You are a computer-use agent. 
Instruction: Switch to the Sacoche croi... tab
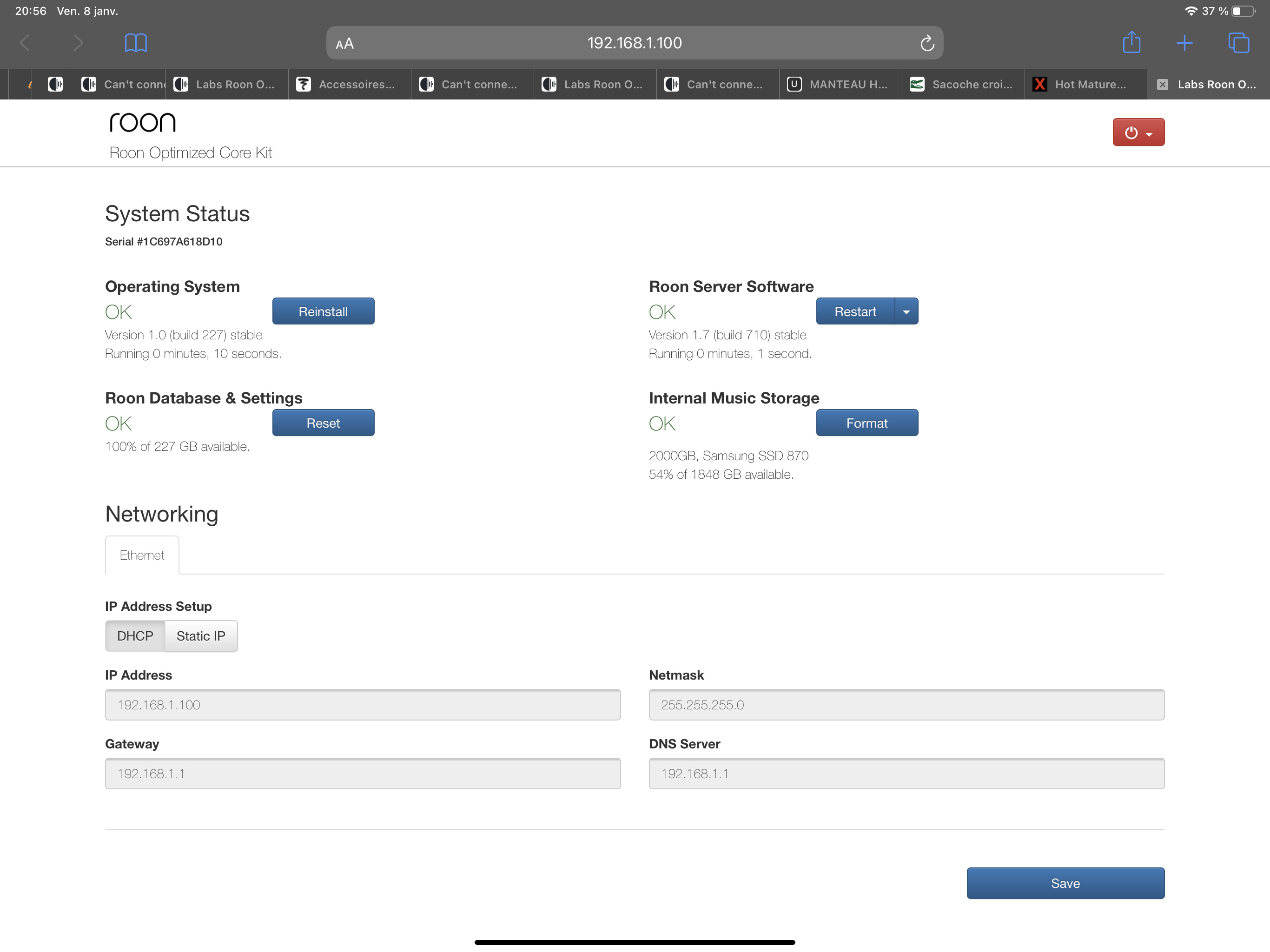(963, 85)
